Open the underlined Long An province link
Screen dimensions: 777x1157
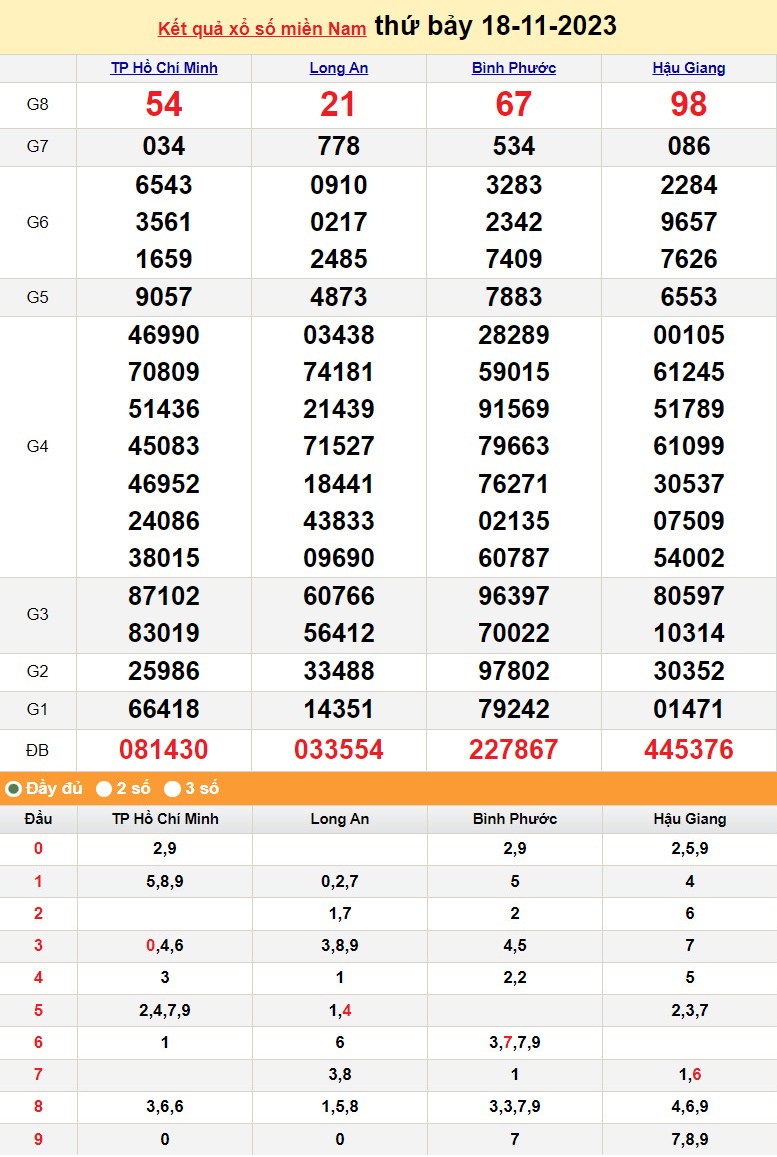point(339,68)
